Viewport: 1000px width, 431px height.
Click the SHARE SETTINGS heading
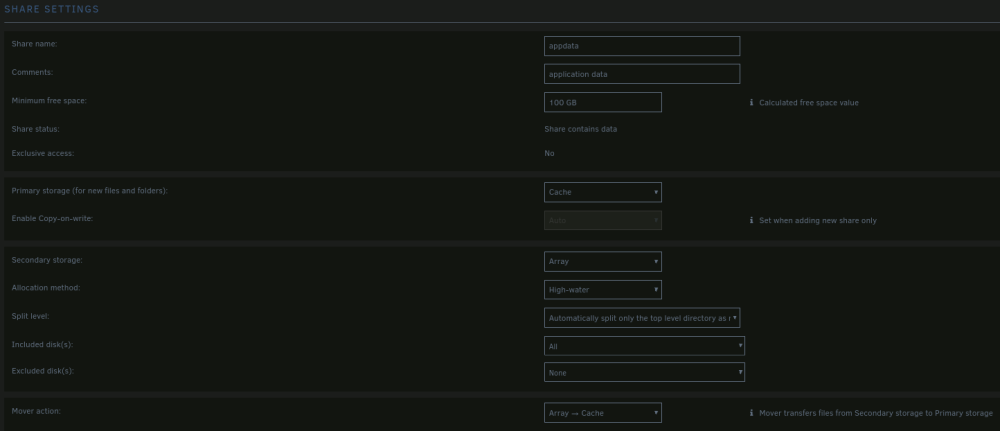(52, 10)
